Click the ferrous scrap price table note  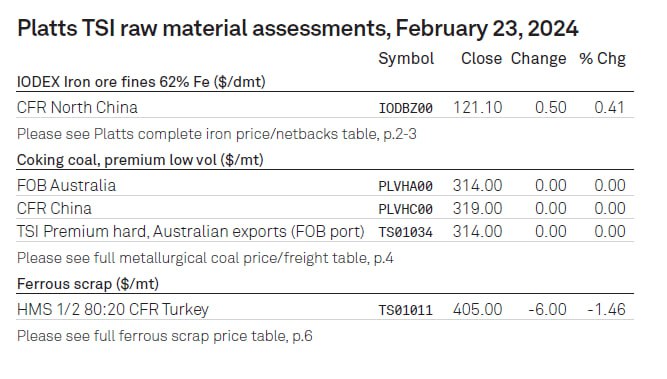tap(165, 336)
